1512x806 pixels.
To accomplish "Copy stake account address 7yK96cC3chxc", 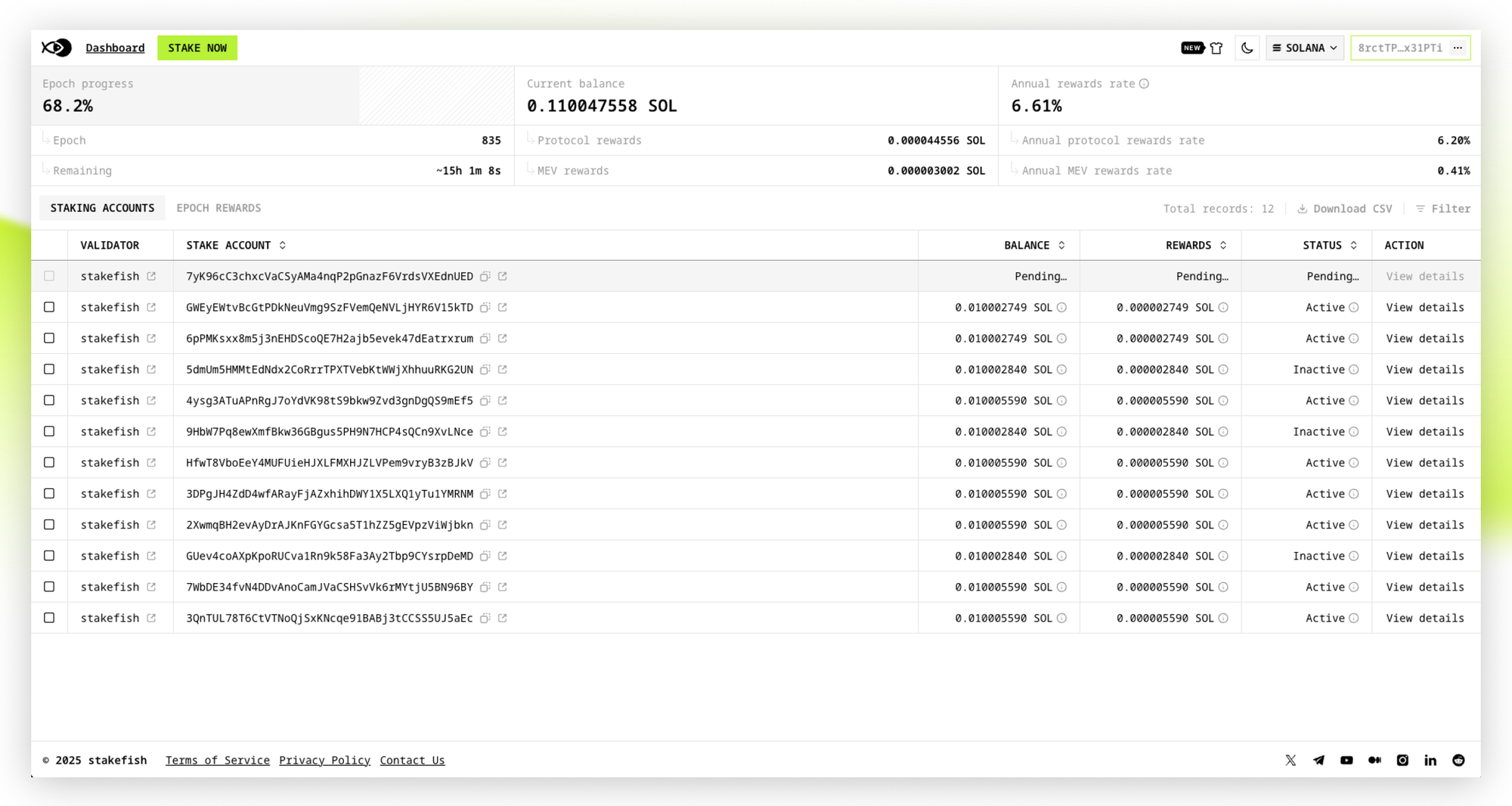I will (x=485, y=277).
